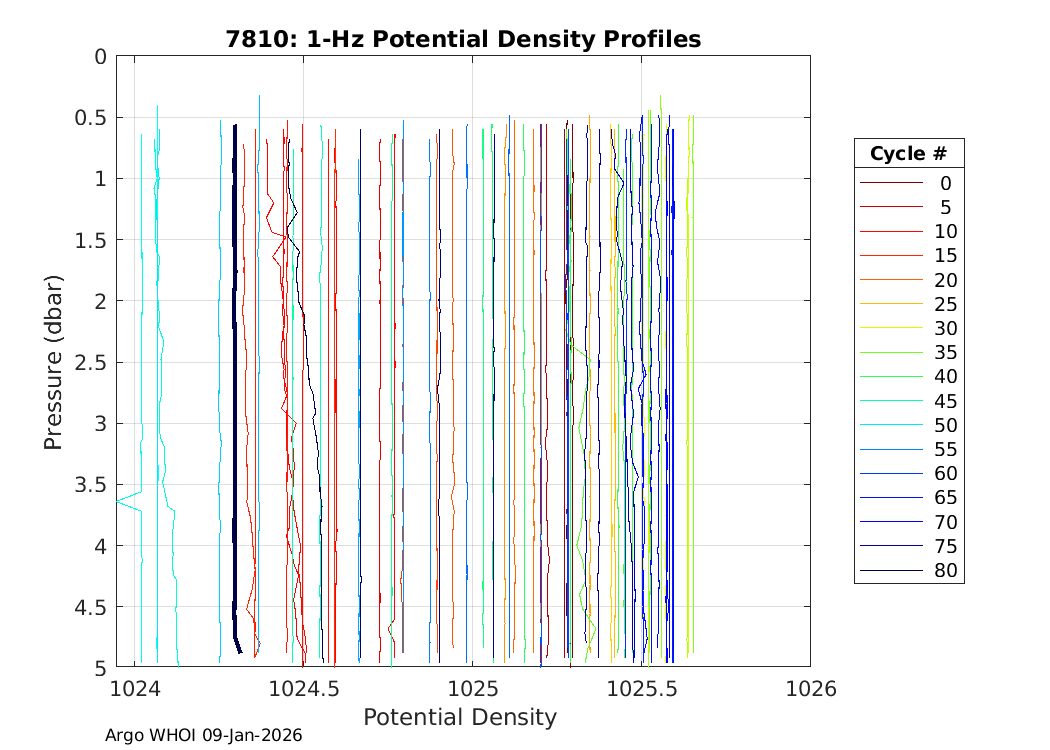Click the plot title '7810: 1-Hz Potential Density Profiles'

pos(461,39)
